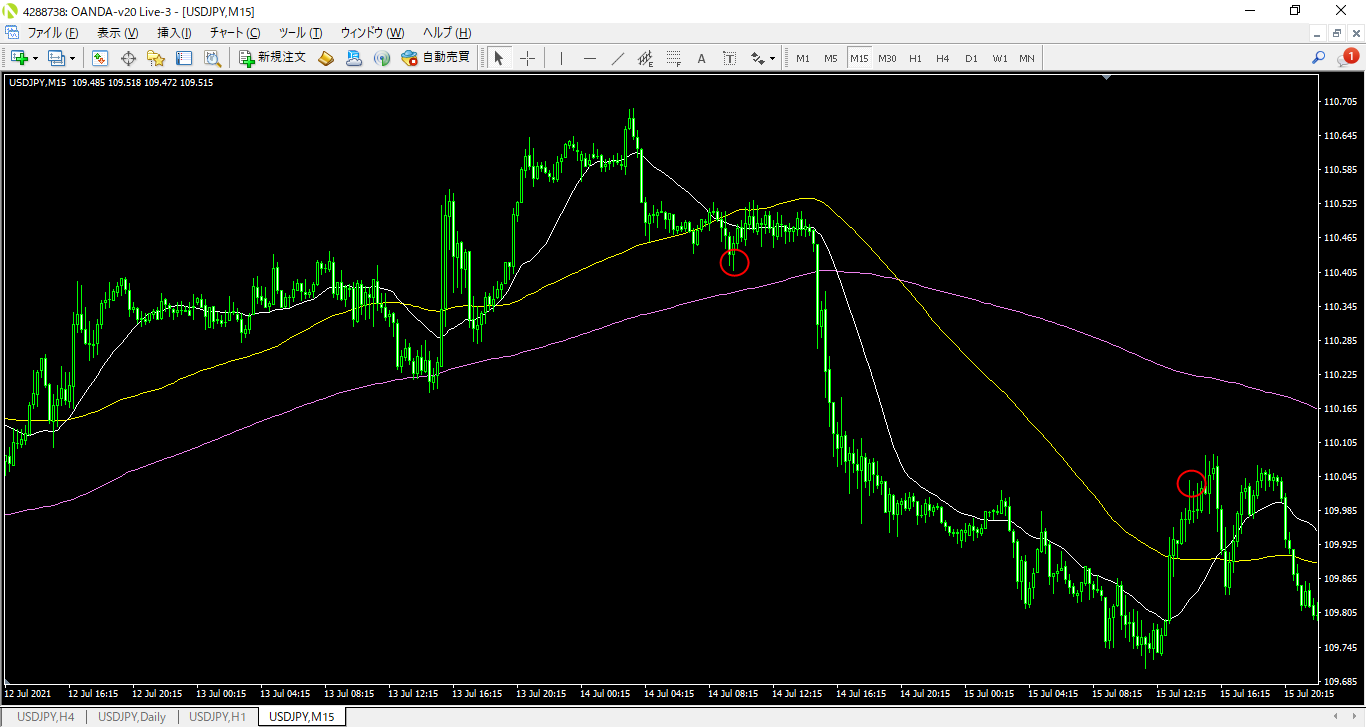
Task: Select the text label tool
Action: click(x=701, y=58)
